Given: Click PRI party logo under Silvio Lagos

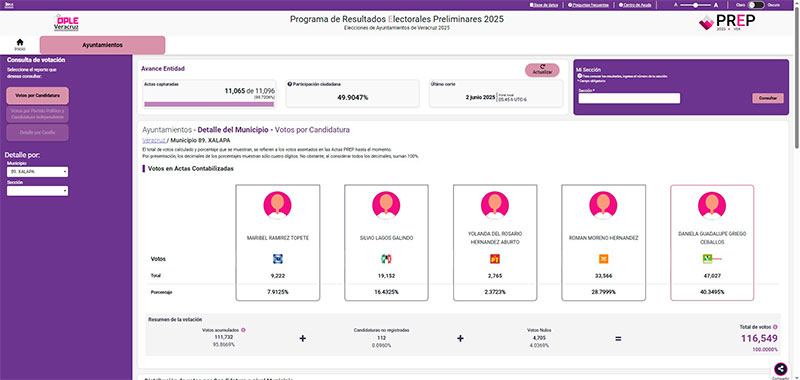Looking at the screenshot, I should pyautogui.click(x=386, y=259).
